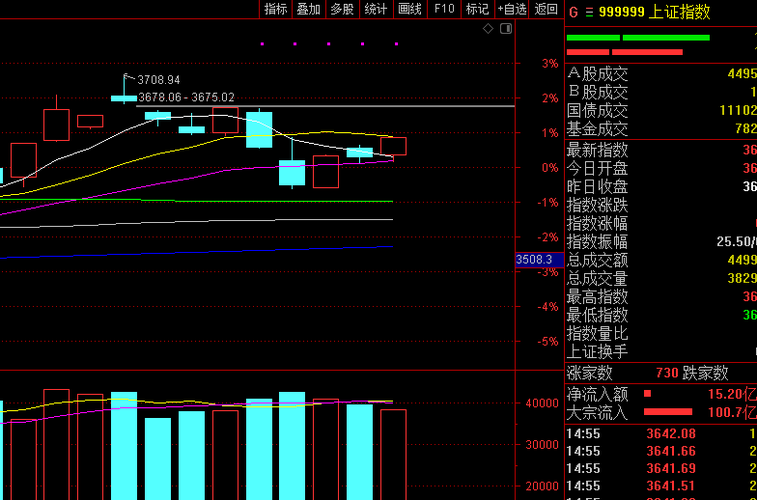The image size is (757, 500).
Task: Click the flag marker at 3708.94 high
Action: click(x=126, y=76)
